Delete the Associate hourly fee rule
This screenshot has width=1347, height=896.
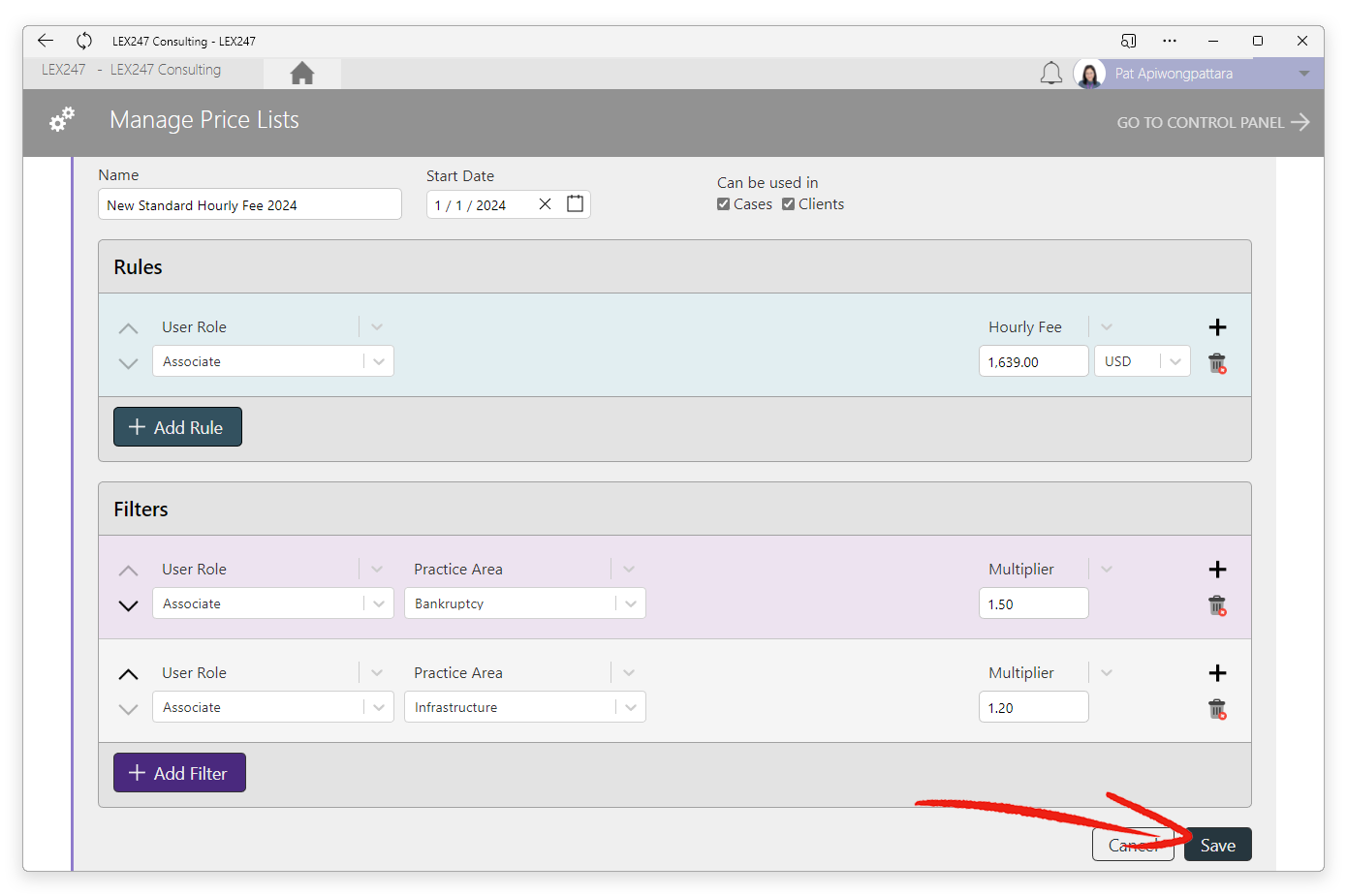pyautogui.click(x=1217, y=363)
